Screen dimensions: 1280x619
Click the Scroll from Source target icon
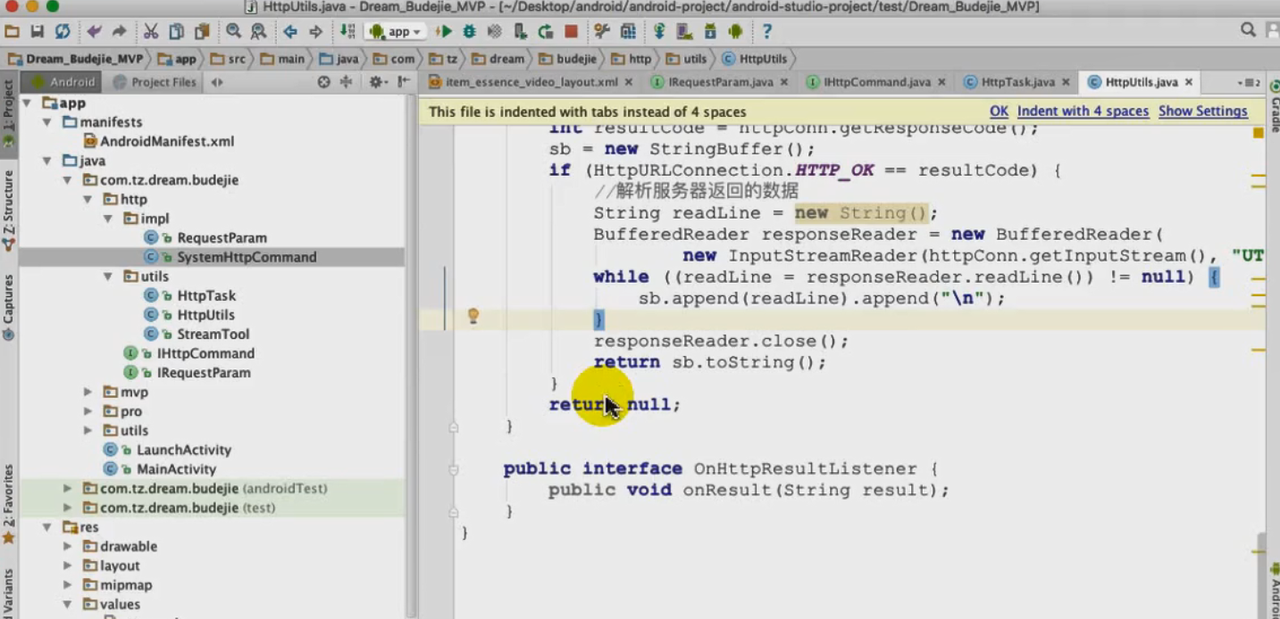[323, 82]
